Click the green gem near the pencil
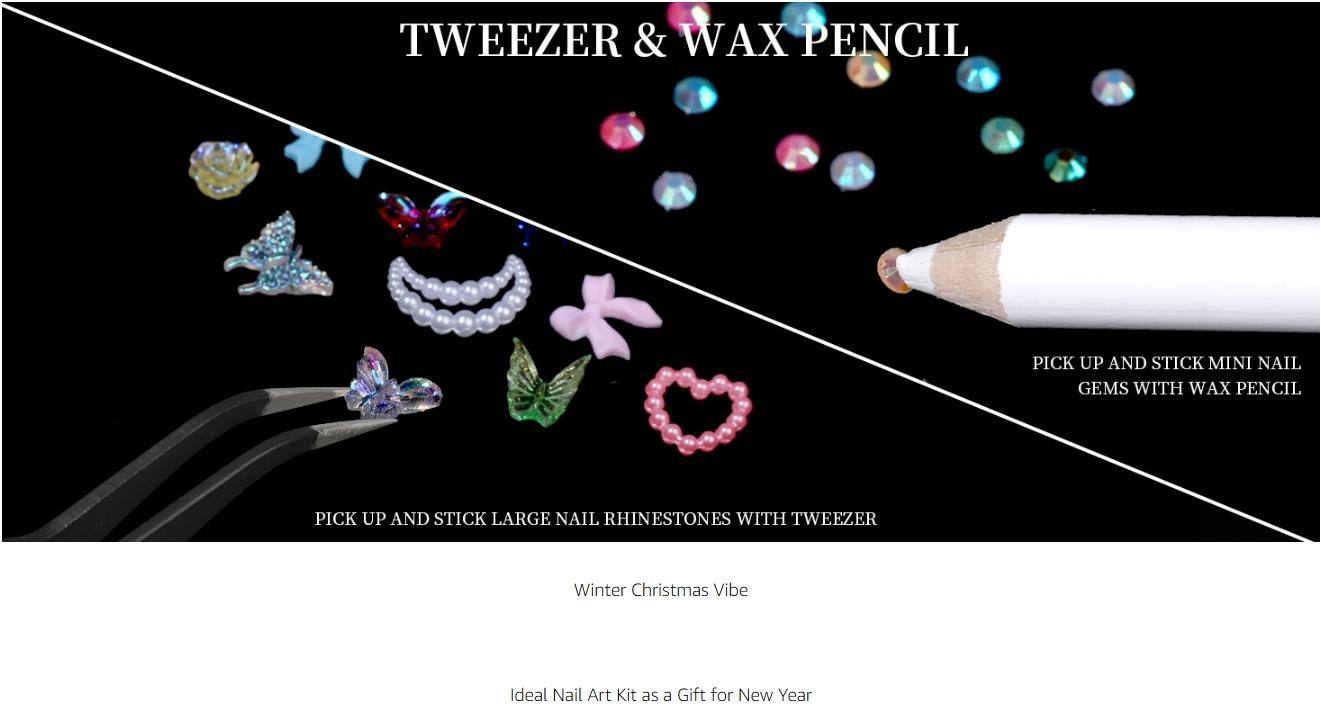1321x717 pixels. click(1066, 165)
